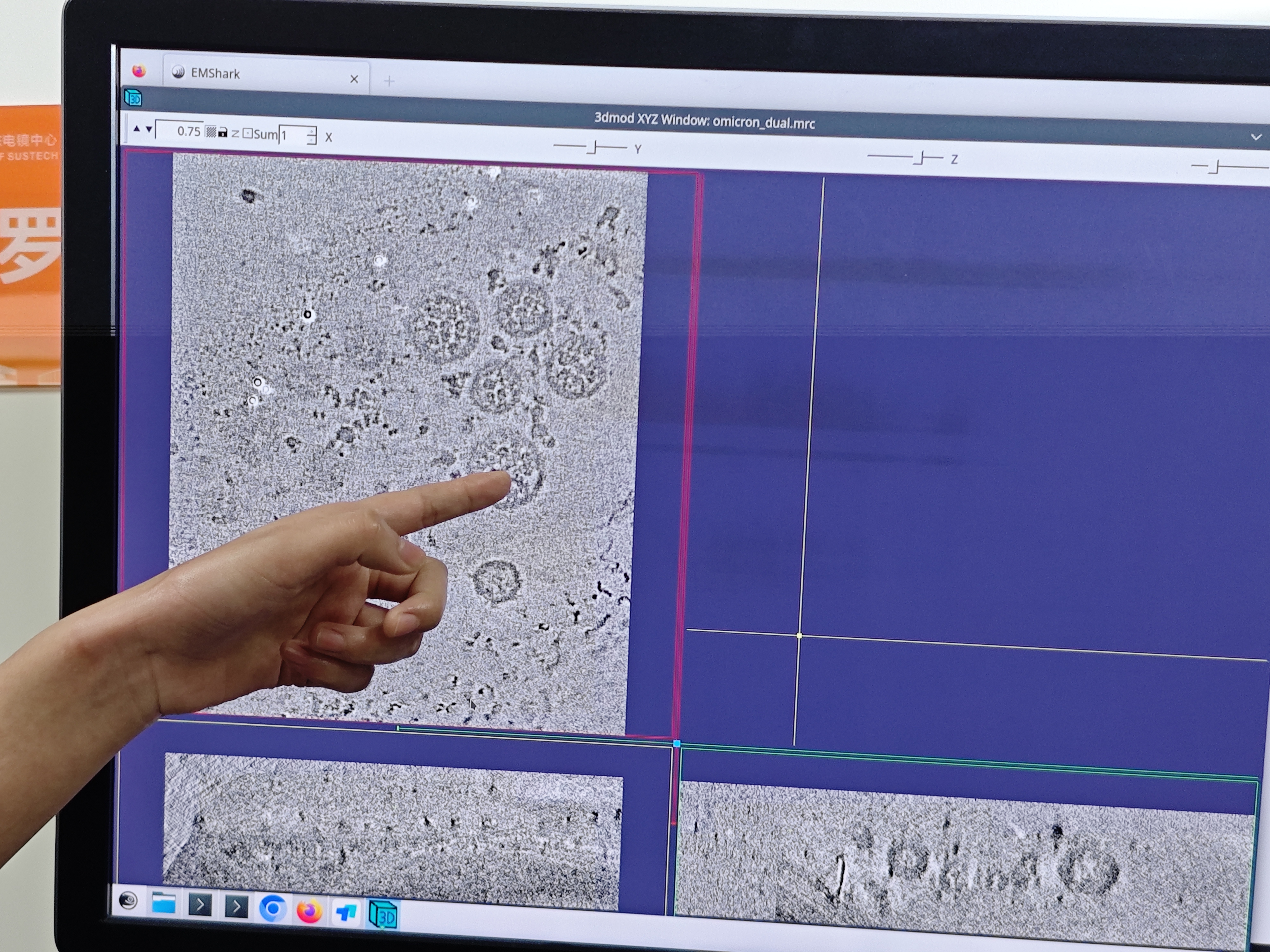Open a new browser tab with plus
Screen dimensions: 1270x952
pyautogui.click(x=389, y=81)
